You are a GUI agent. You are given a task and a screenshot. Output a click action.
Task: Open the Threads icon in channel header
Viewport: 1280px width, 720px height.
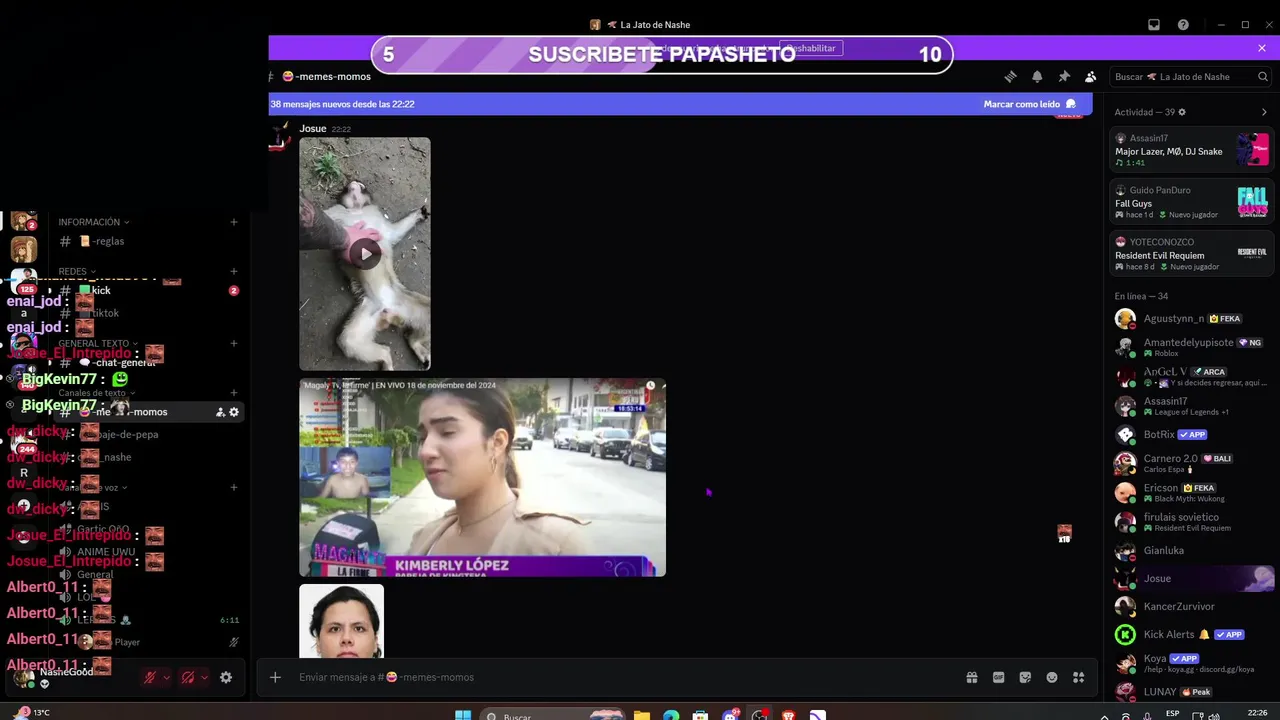coord(1010,76)
